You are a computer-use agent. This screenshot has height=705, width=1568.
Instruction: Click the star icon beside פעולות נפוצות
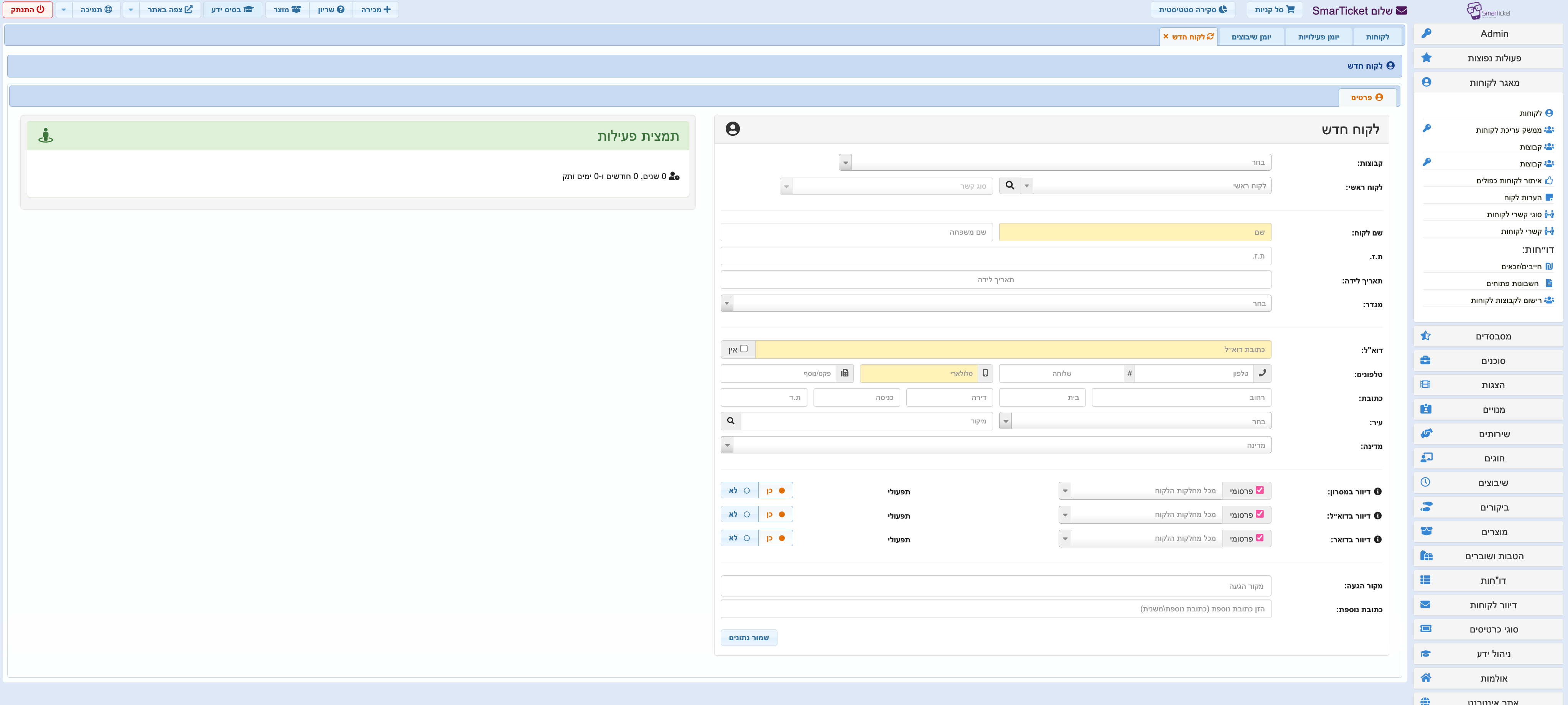(x=1426, y=58)
